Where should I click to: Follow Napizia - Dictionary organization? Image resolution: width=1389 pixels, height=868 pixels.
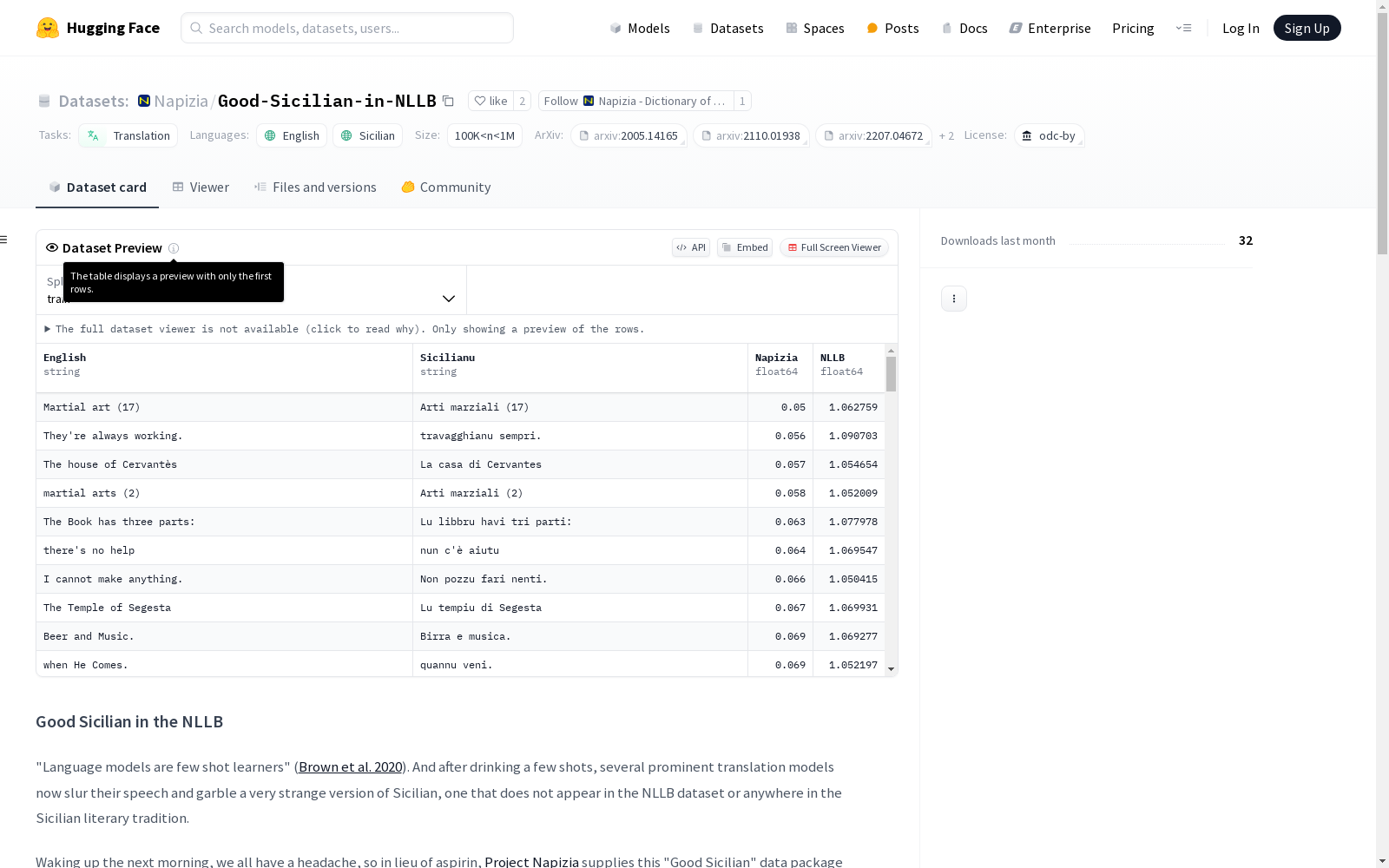pyautogui.click(x=635, y=101)
